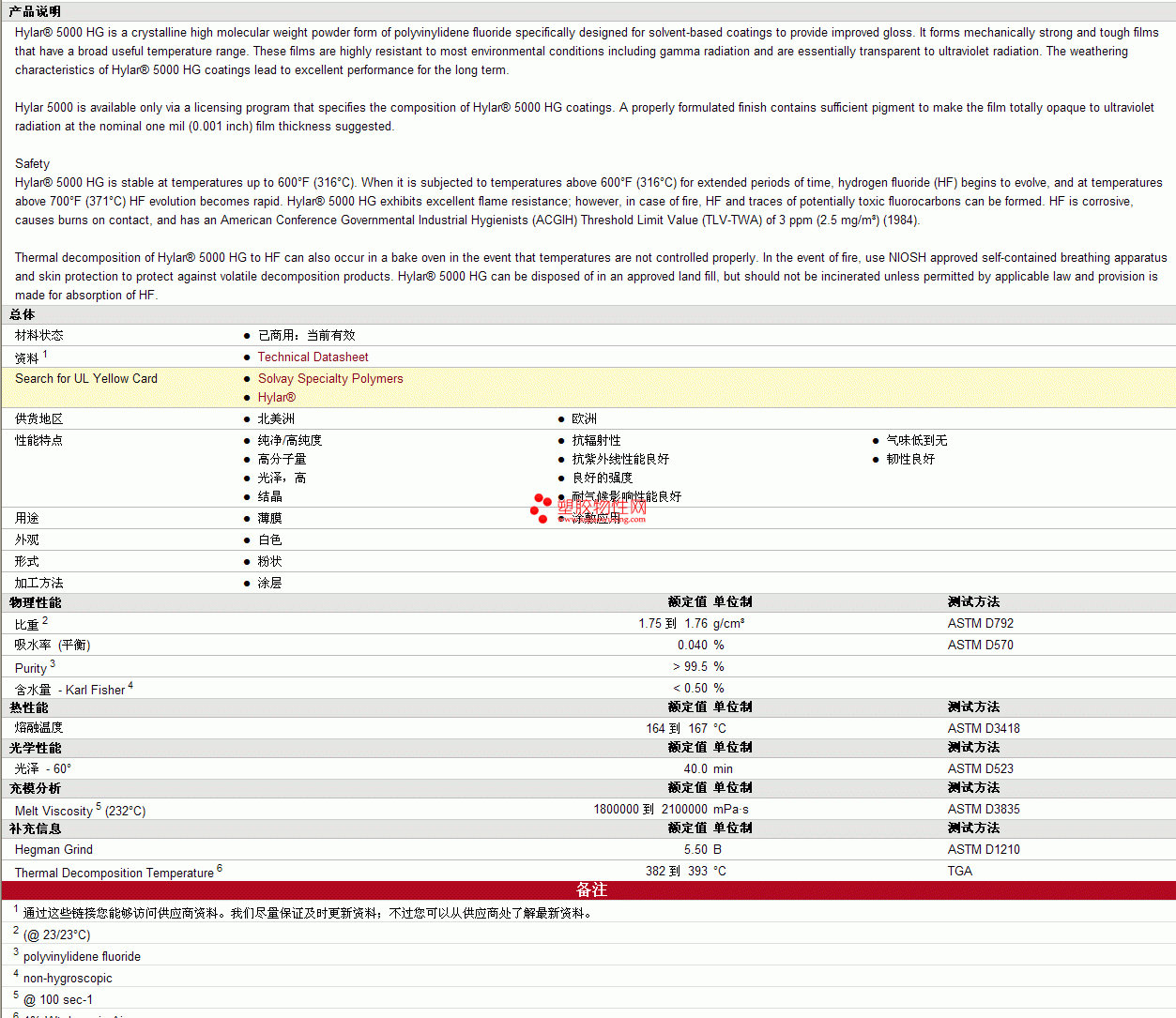Click the 粉状 form value
1176x1018 pixels.
pos(270,561)
